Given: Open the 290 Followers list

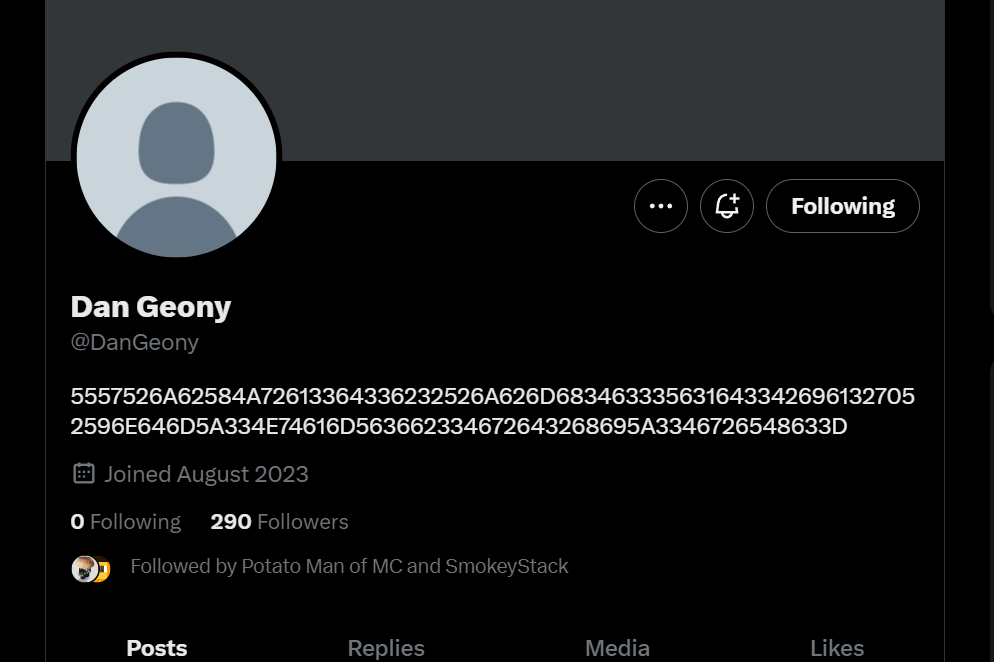Looking at the screenshot, I should [x=279, y=522].
